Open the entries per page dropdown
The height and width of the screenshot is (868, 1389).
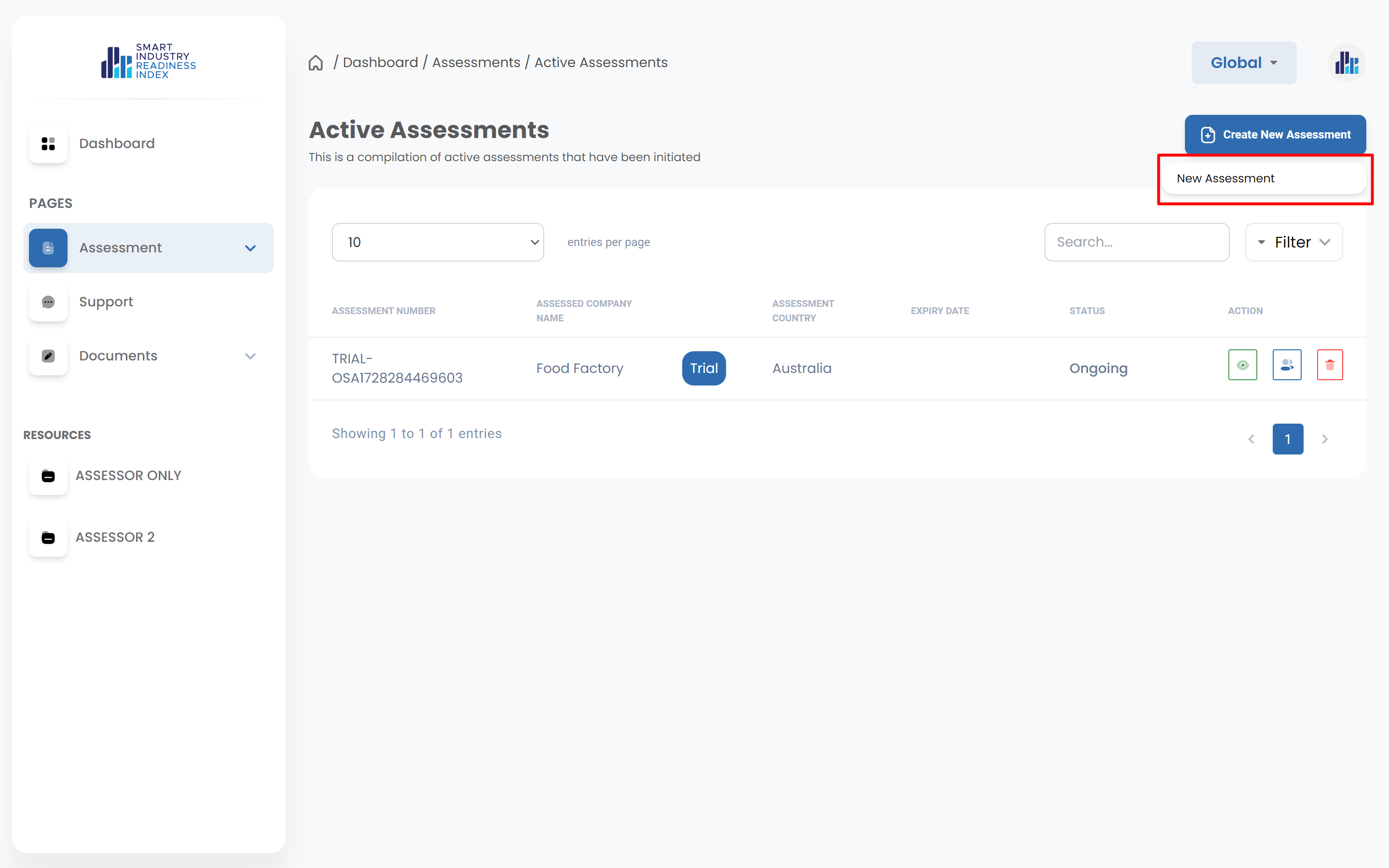(x=438, y=242)
